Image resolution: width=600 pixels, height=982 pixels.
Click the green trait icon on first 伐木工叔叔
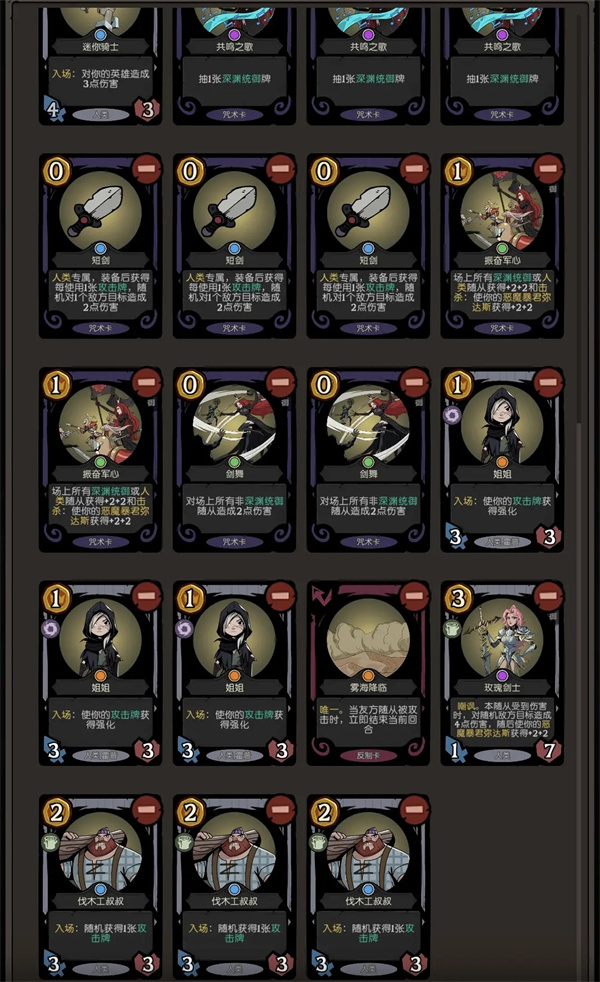(x=50, y=842)
